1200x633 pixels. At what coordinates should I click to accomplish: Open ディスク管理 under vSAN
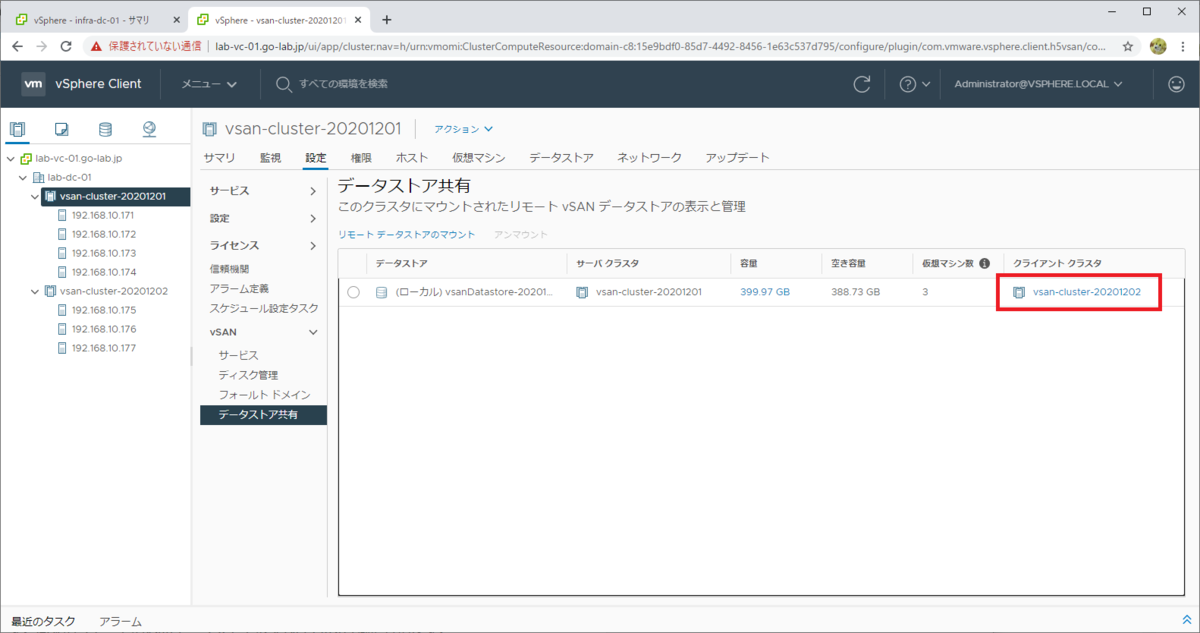248,375
